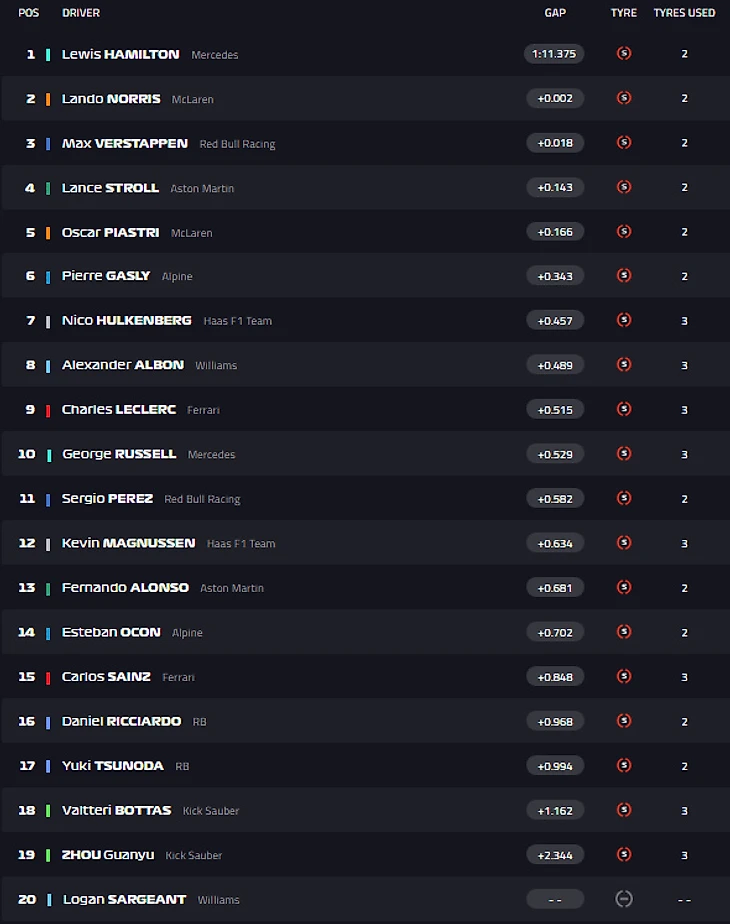Viewport: 730px width, 924px height.
Task: Click the TYRES USED column header
Action: point(684,12)
